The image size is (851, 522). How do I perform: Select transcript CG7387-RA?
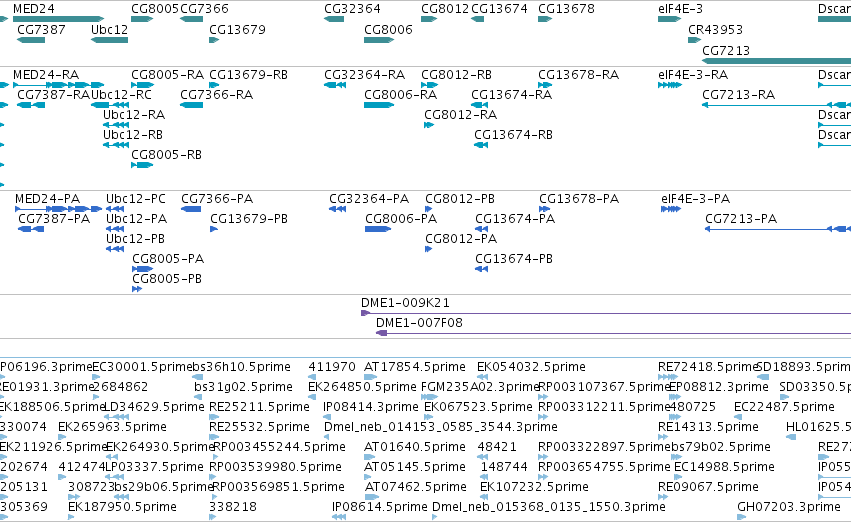(54, 94)
